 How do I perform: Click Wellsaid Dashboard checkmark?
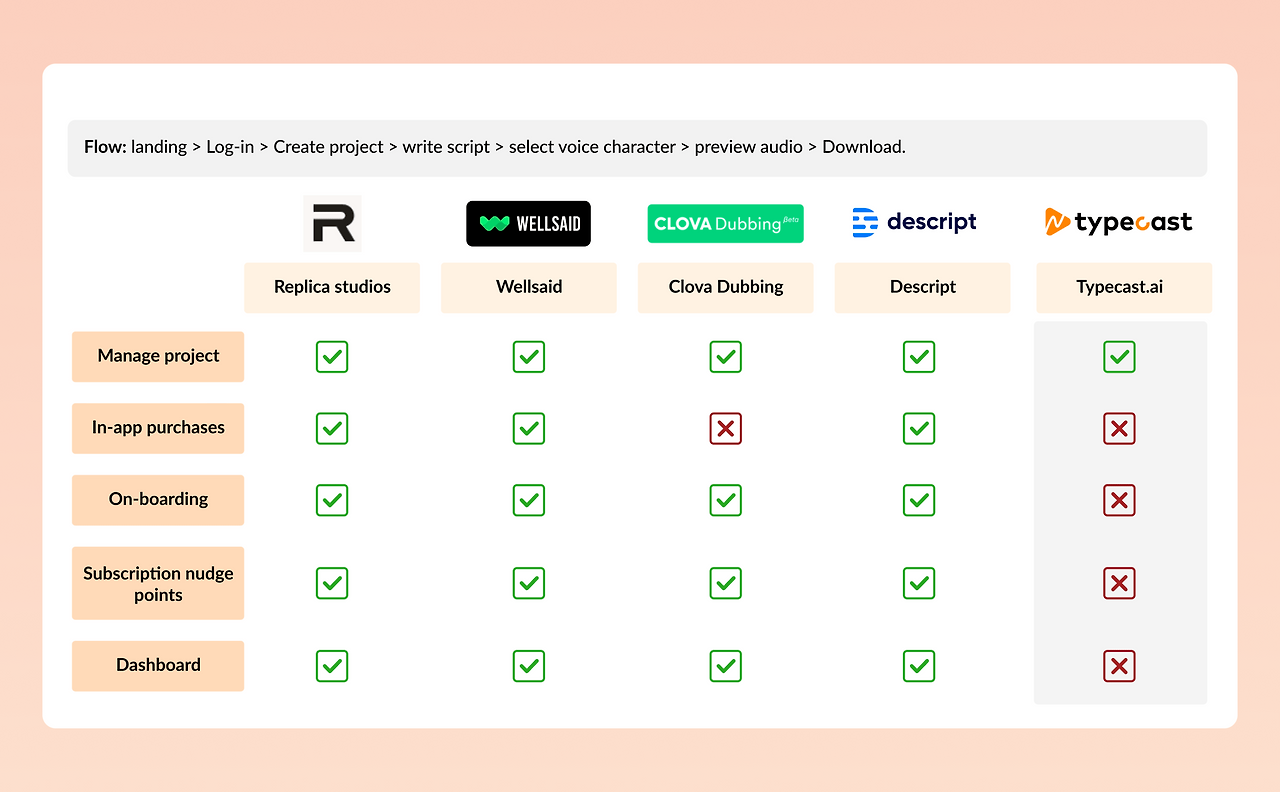click(x=529, y=666)
